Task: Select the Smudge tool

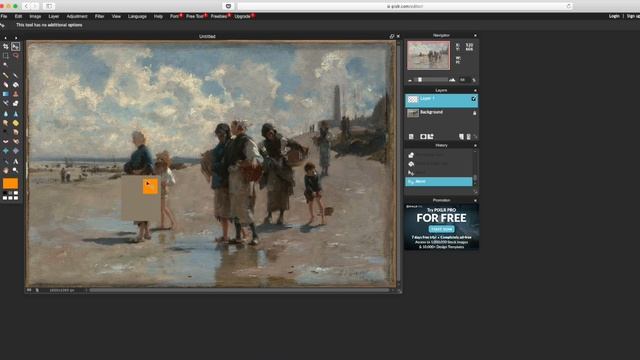Action: click(x=5, y=123)
